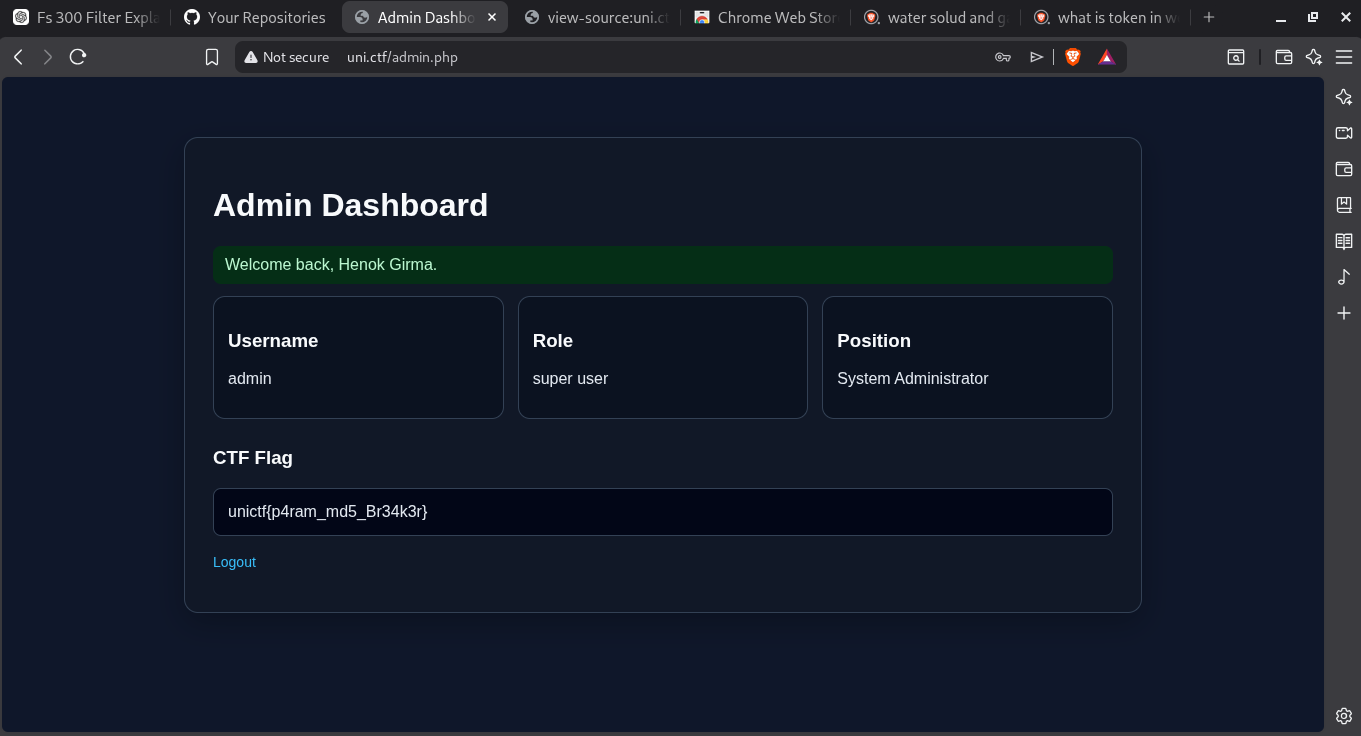Click the Logout link
The width and height of the screenshot is (1361, 736).
[234, 562]
